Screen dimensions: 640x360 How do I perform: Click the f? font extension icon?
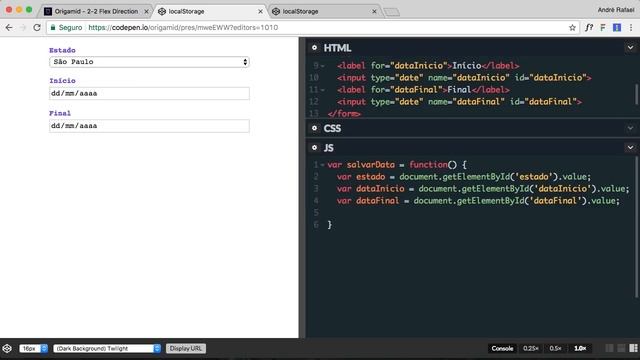coord(589,27)
